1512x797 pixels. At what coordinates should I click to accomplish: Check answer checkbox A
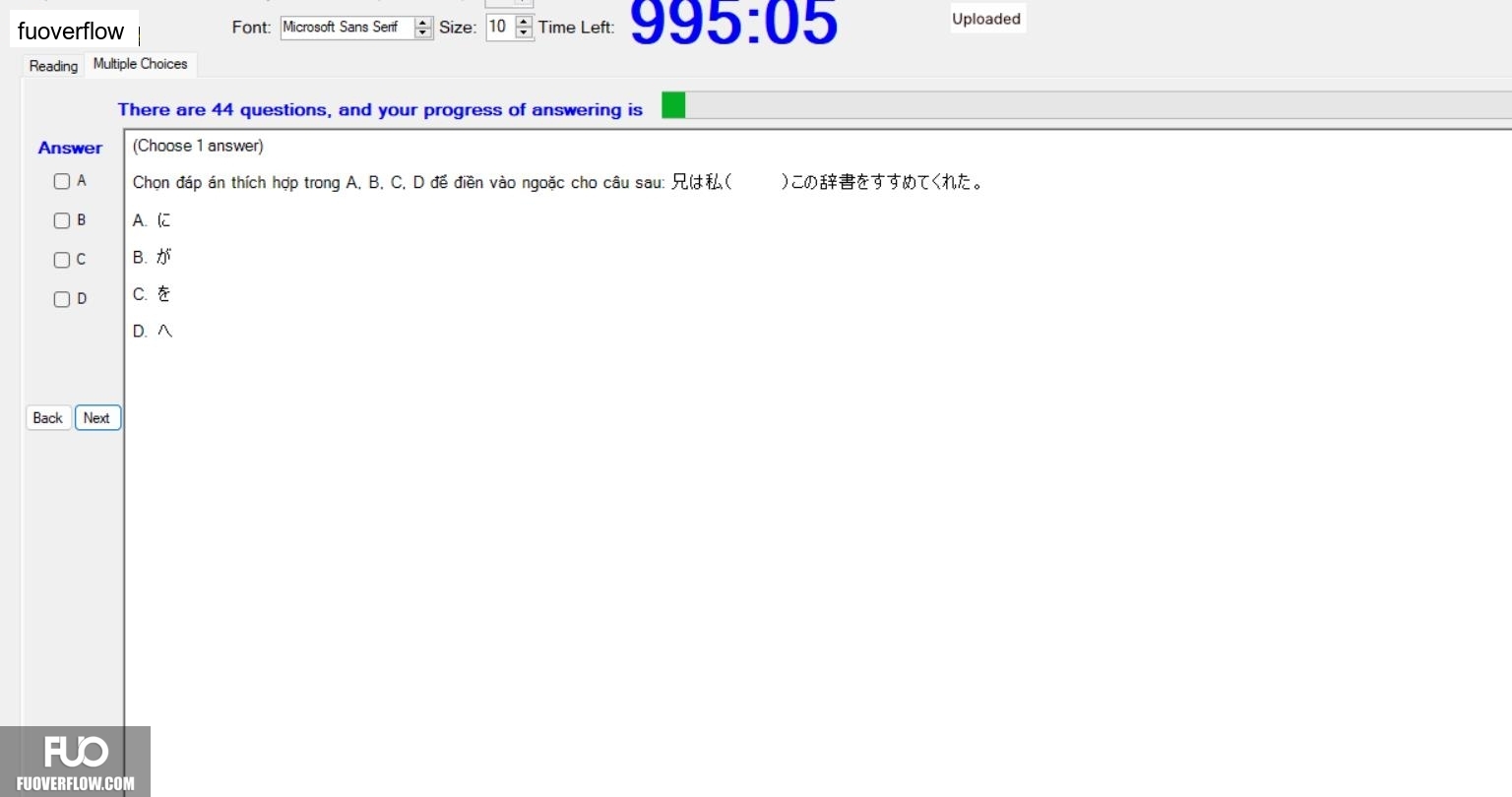[62, 181]
